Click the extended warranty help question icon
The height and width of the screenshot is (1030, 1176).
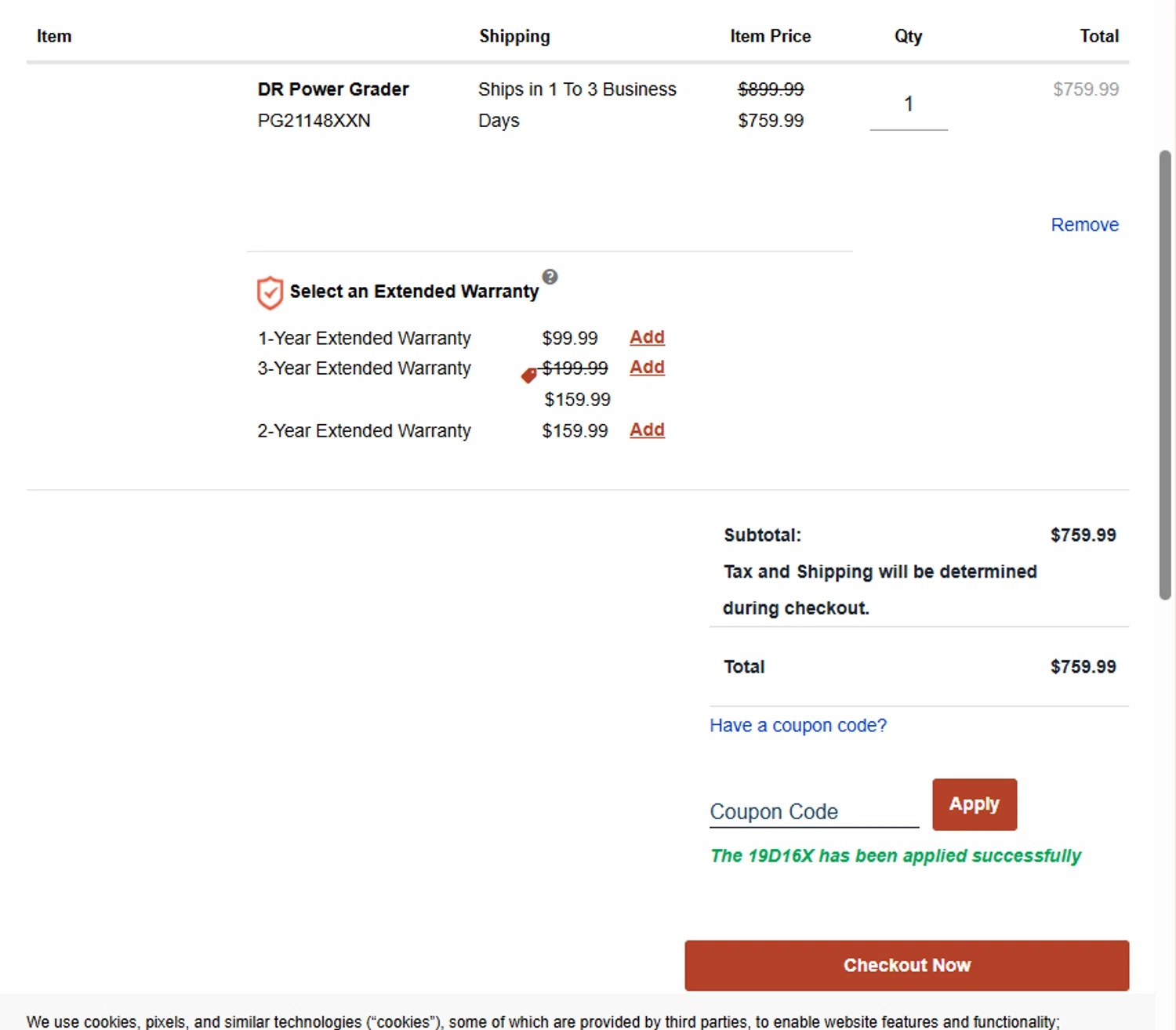pyautogui.click(x=550, y=277)
